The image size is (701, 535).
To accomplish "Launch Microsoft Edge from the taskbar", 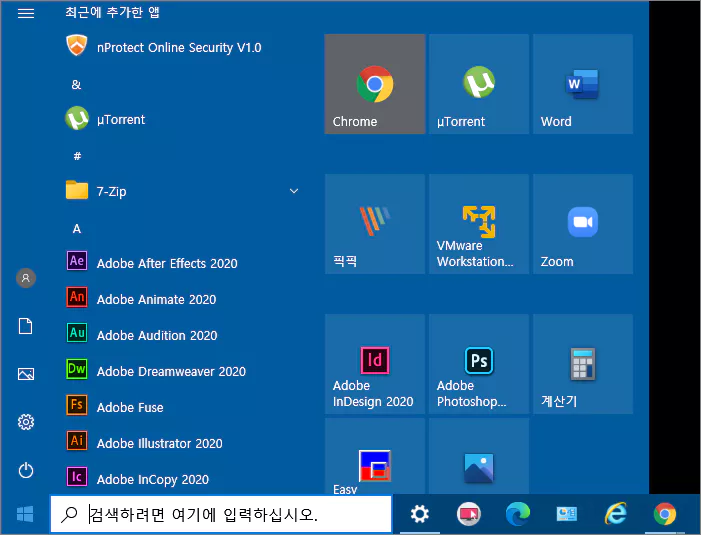I will [x=518, y=514].
